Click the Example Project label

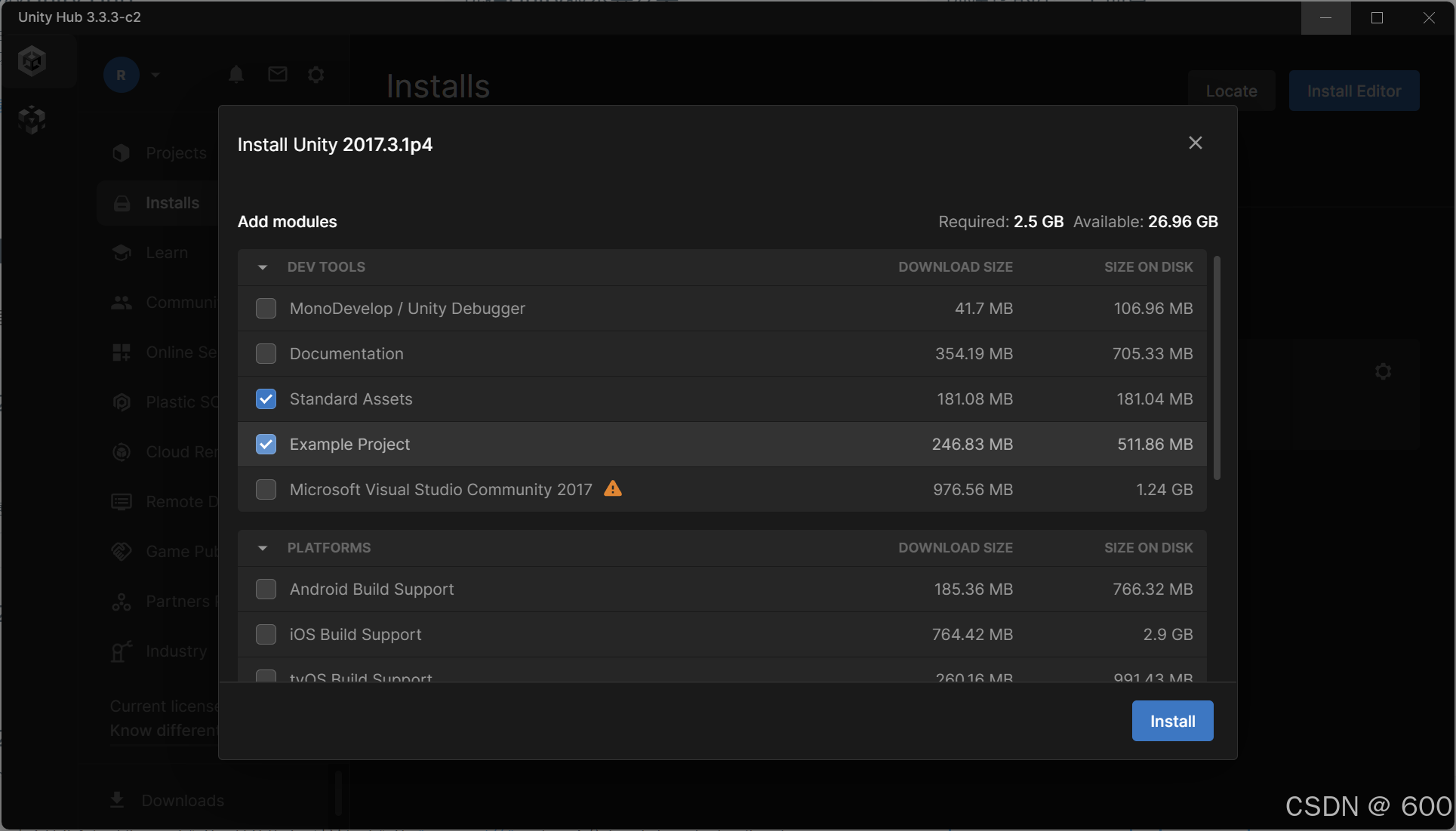click(349, 444)
